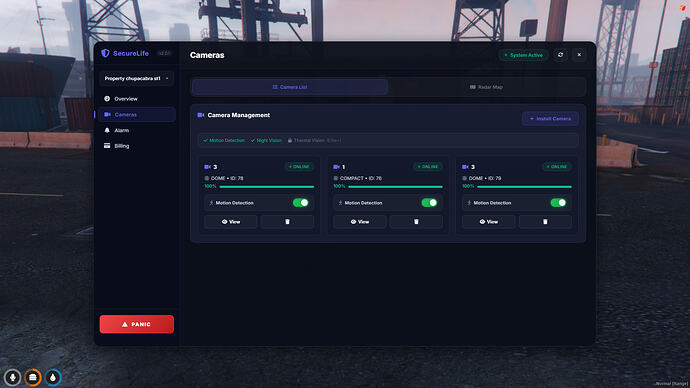Image resolution: width=690 pixels, height=388 pixels.
Task: Toggle Motion Detection for COMPACT ID 76
Action: coord(429,203)
